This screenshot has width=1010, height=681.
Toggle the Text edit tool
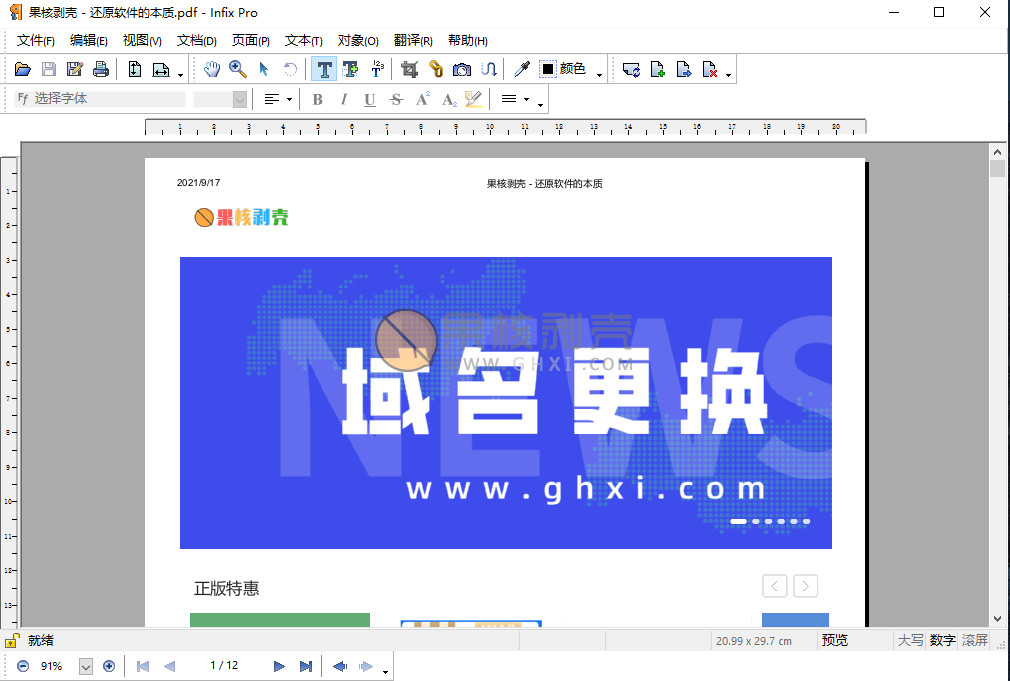pos(324,69)
